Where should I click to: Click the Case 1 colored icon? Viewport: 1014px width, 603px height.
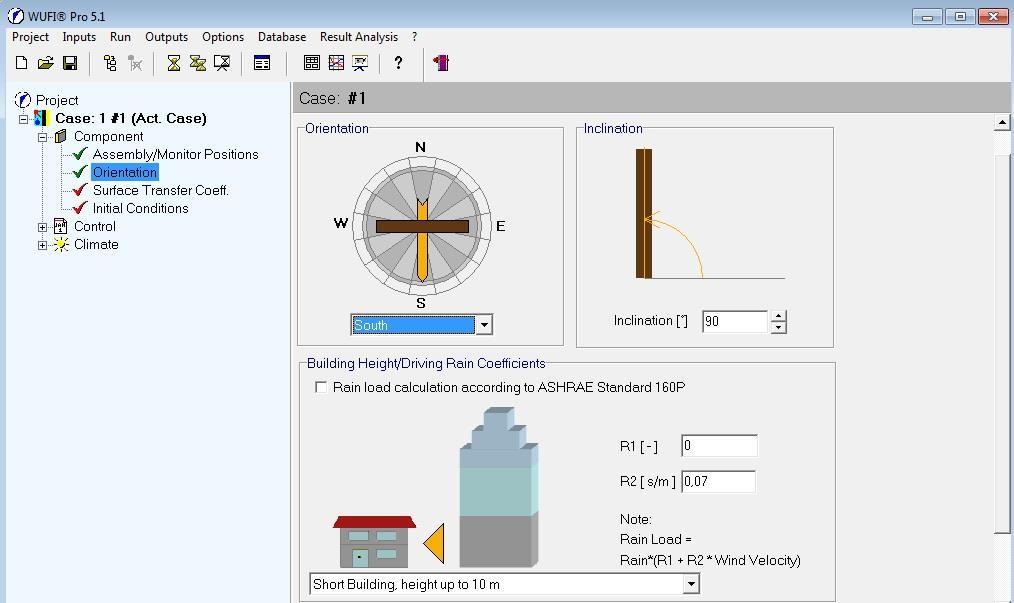point(41,118)
